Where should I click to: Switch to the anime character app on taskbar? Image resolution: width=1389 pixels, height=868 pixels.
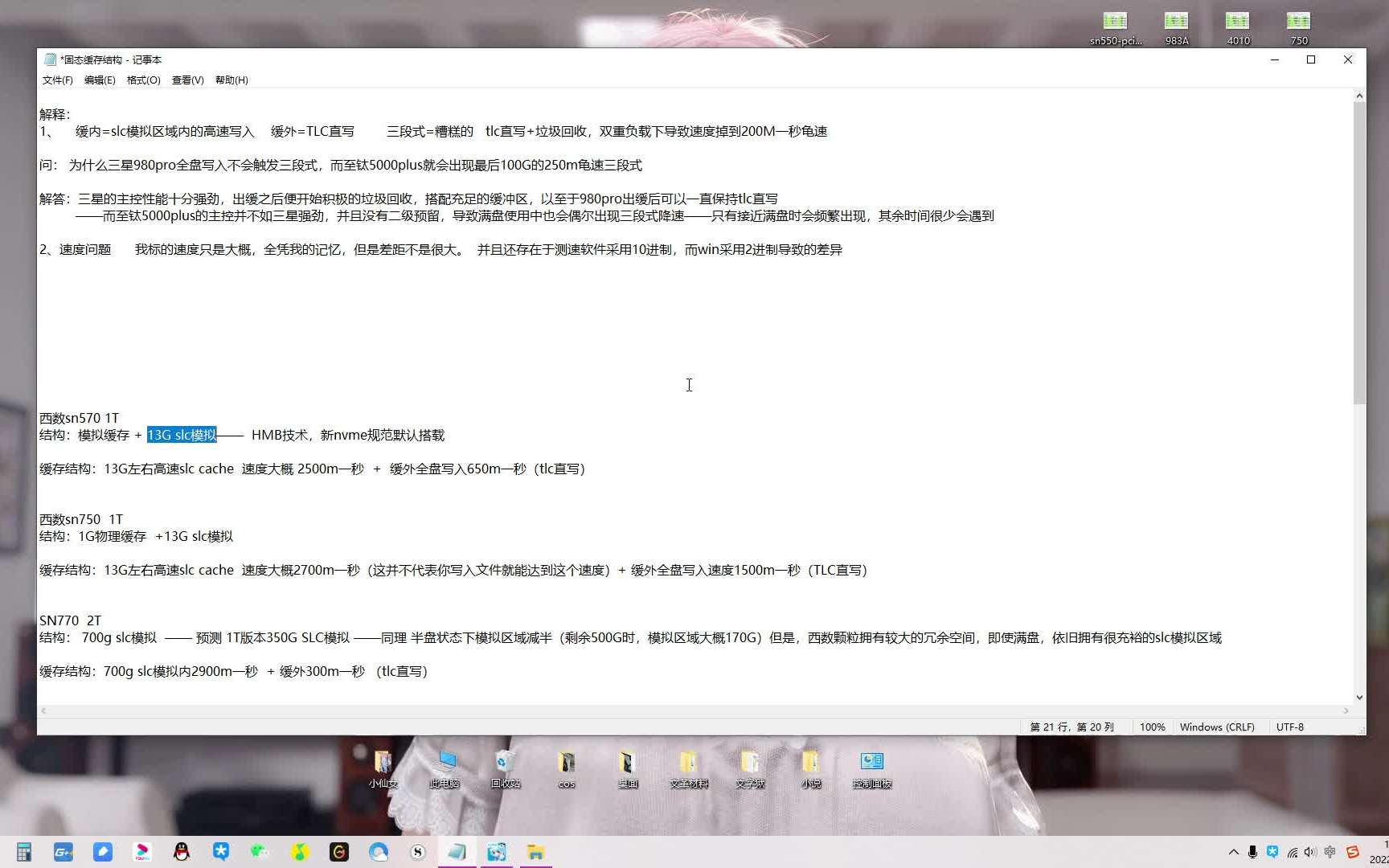[x=497, y=852]
